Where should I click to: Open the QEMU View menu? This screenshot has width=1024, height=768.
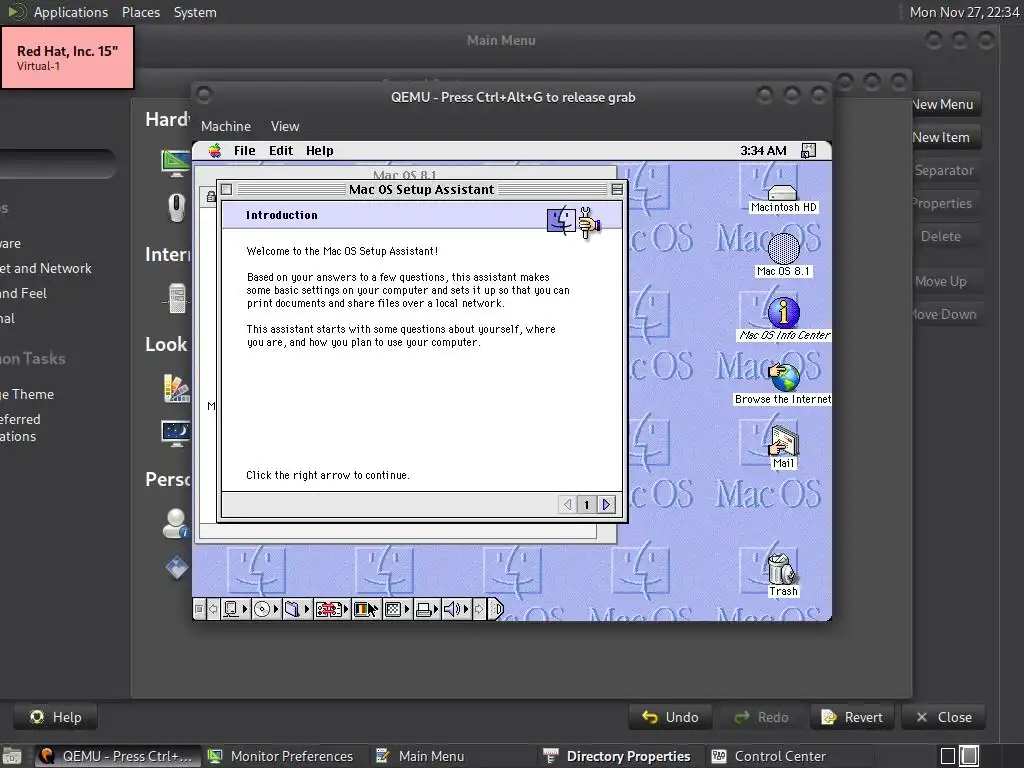tap(285, 126)
